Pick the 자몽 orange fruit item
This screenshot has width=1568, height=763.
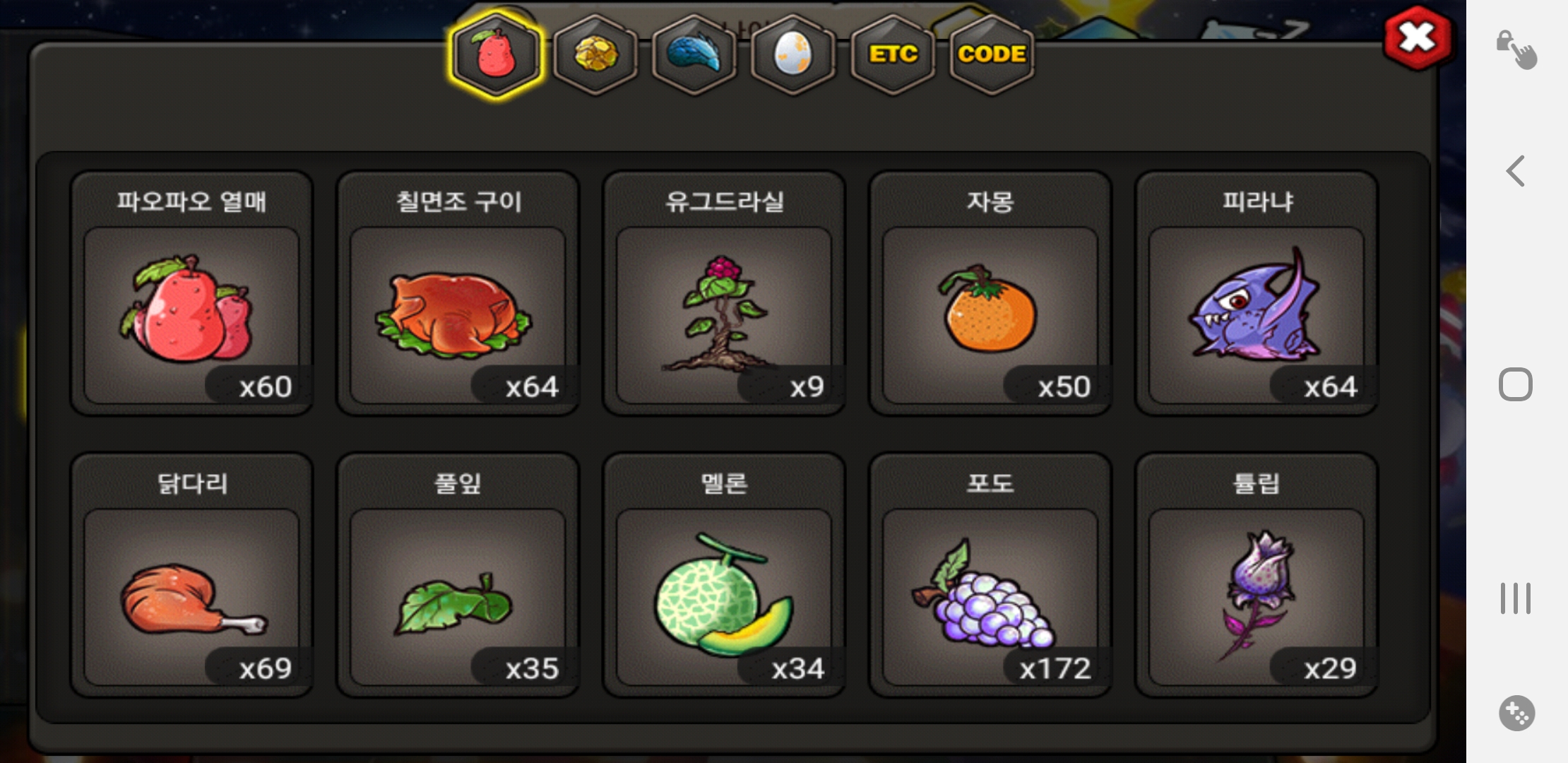coord(990,293)
